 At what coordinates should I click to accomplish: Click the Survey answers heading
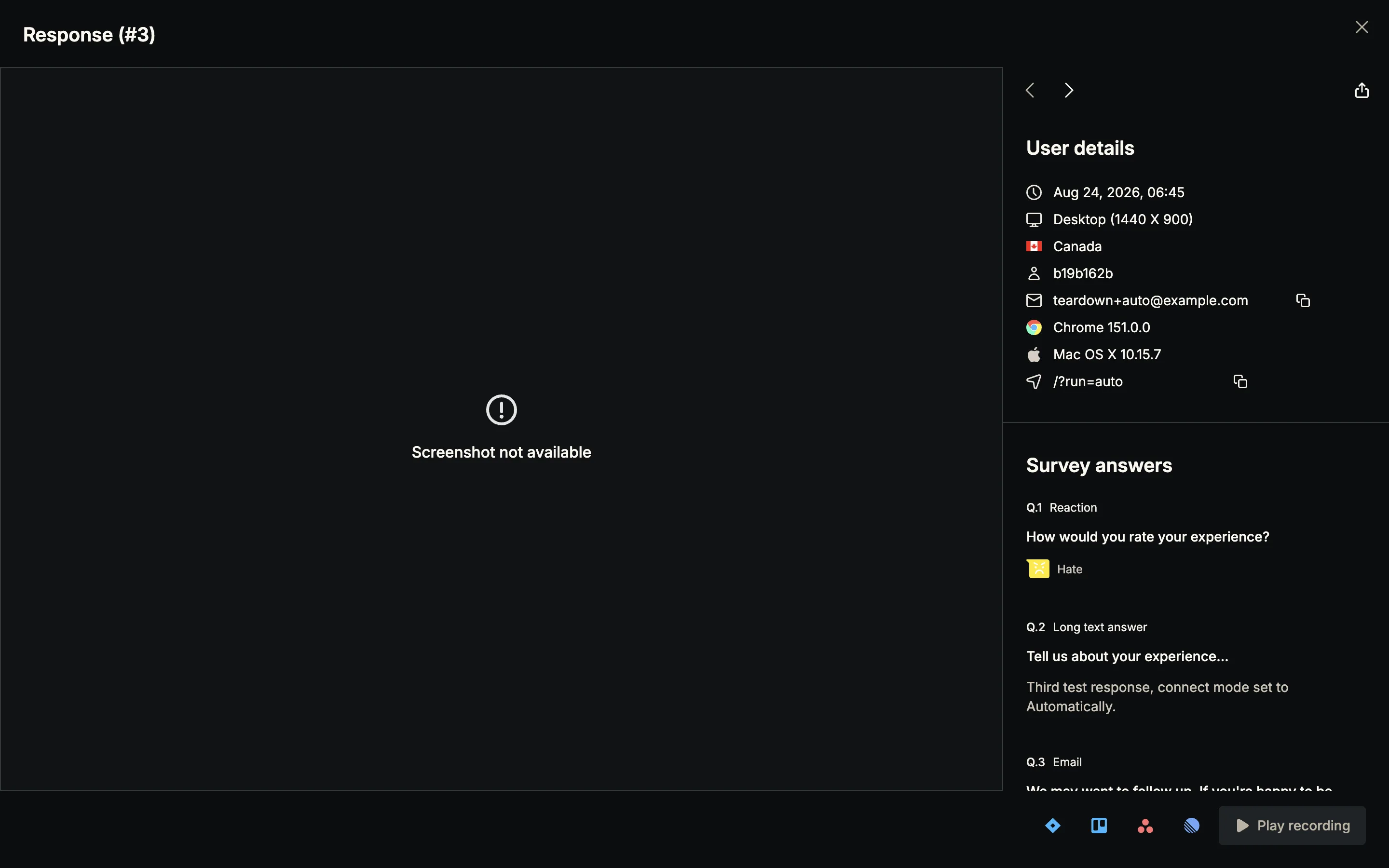click(x=1099, y=465)
